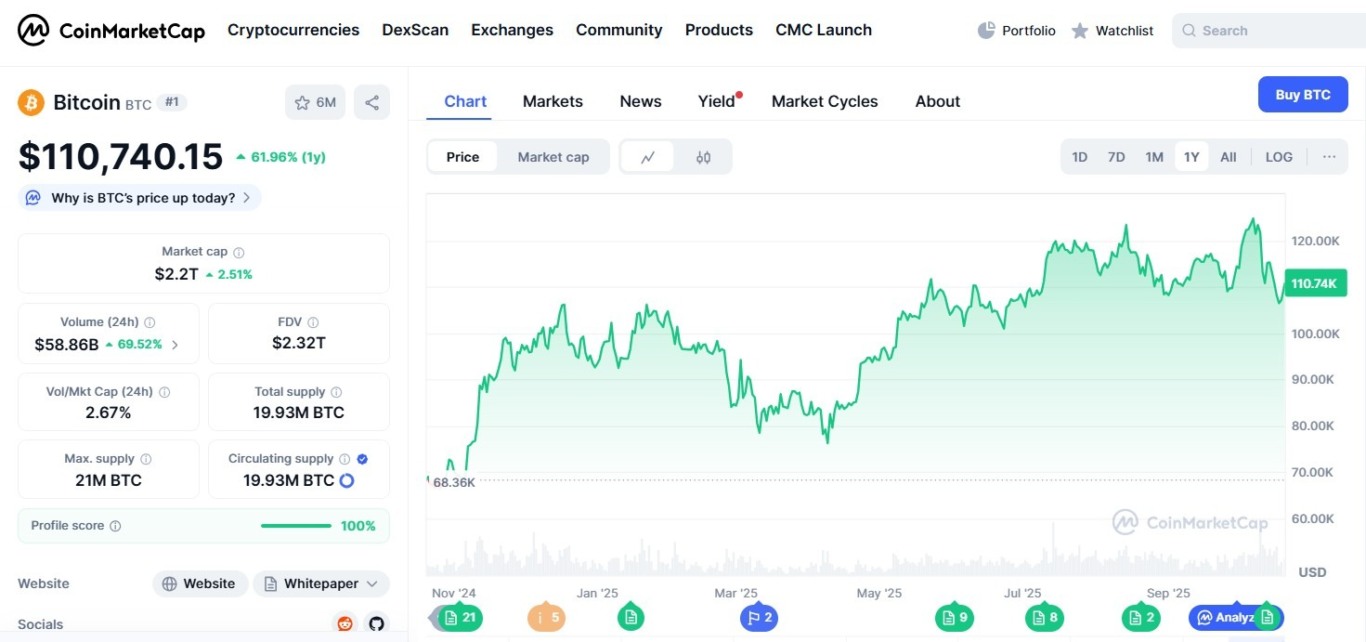The height and width of the screenshot is (642, 1366).
Task: Click the Profile score progress bar
Action: click(x=296, y=526)
